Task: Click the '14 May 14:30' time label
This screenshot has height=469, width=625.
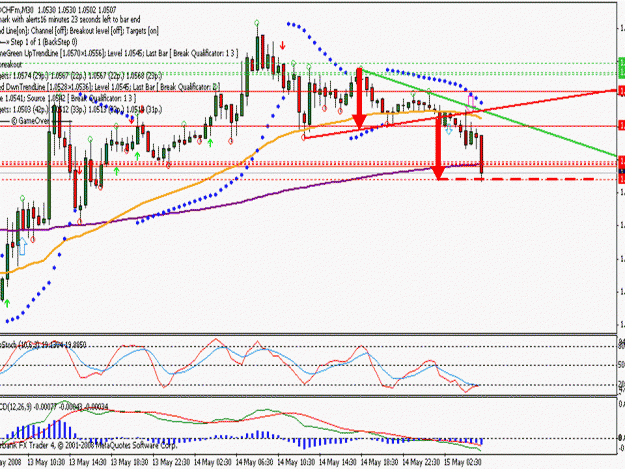Action: pos(338,462)
